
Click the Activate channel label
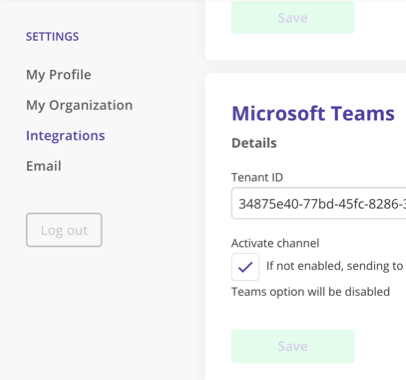(275, 243)
